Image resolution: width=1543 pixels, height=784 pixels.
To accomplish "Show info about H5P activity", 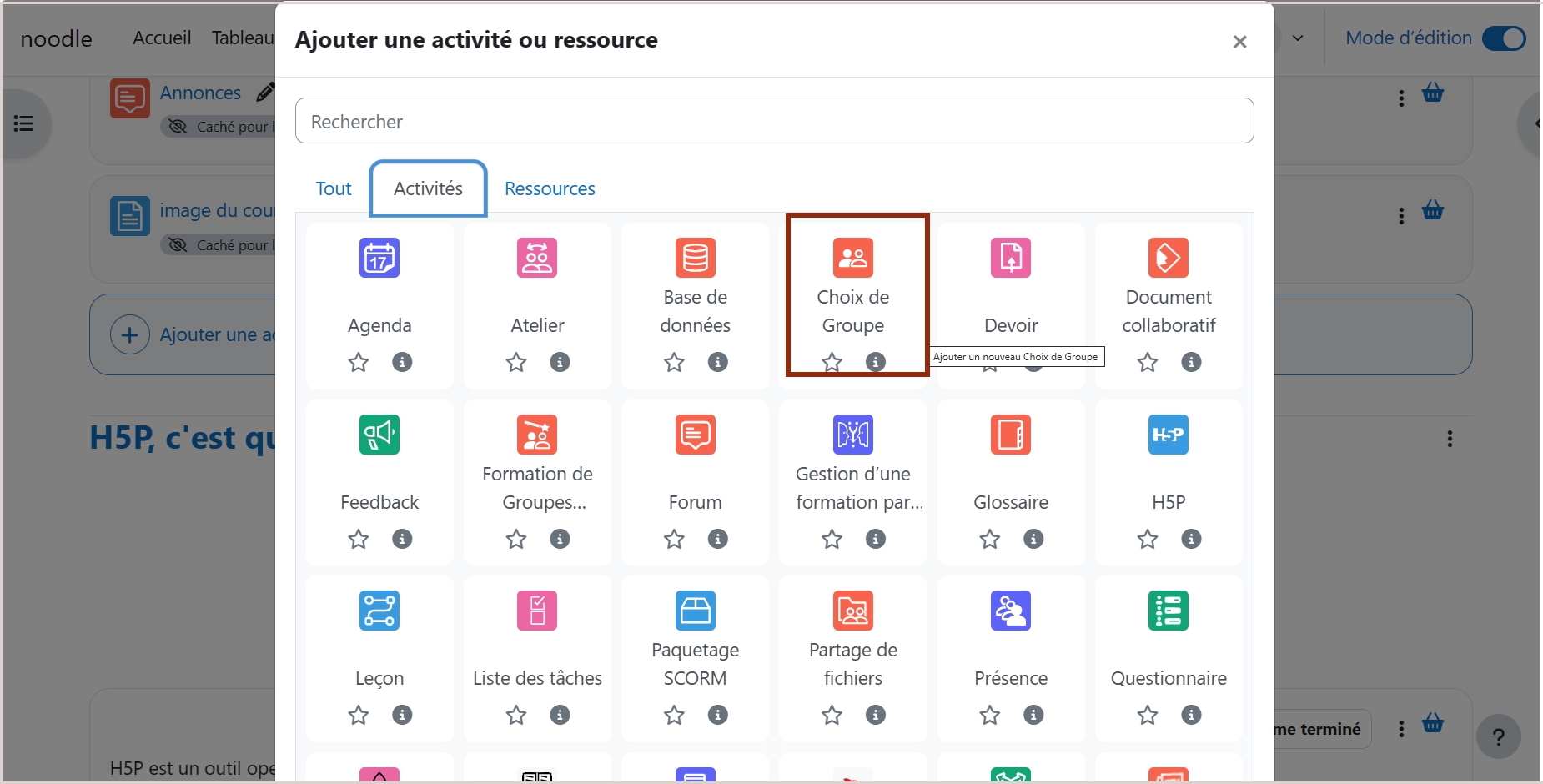I will pos(1191,539).
